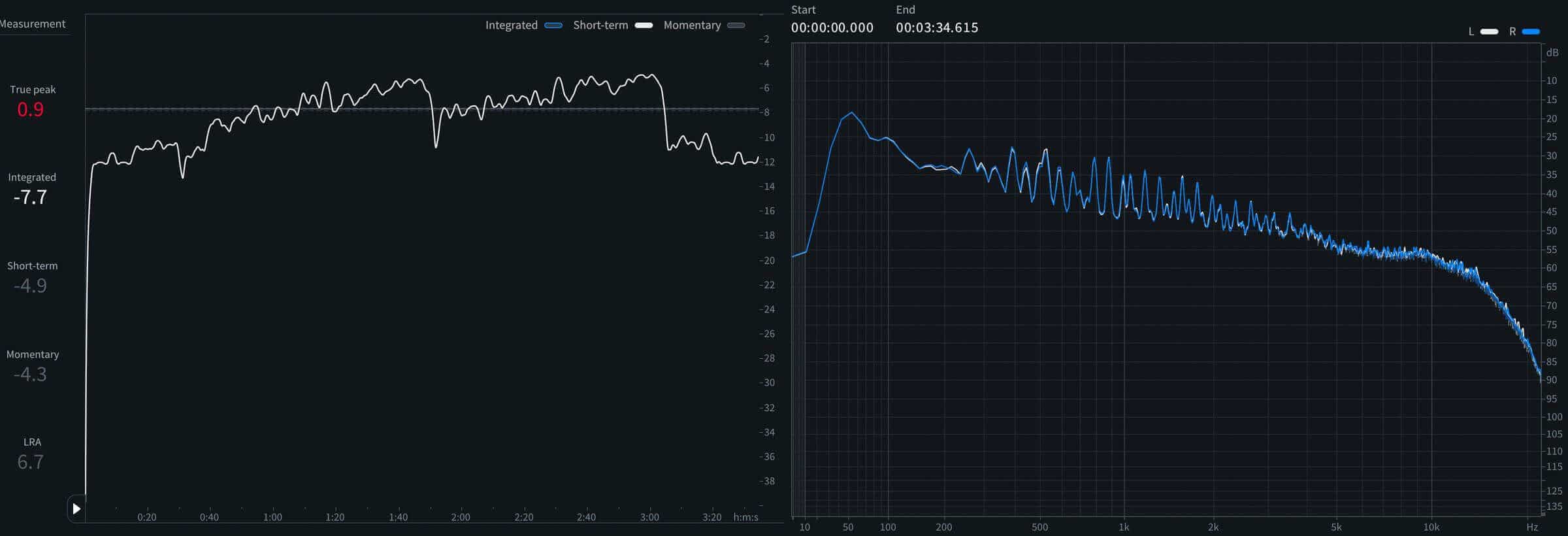Click the 1:40 mark on the time axis
This screenshot has height=536, width=1568.
[x=398, y=517]
